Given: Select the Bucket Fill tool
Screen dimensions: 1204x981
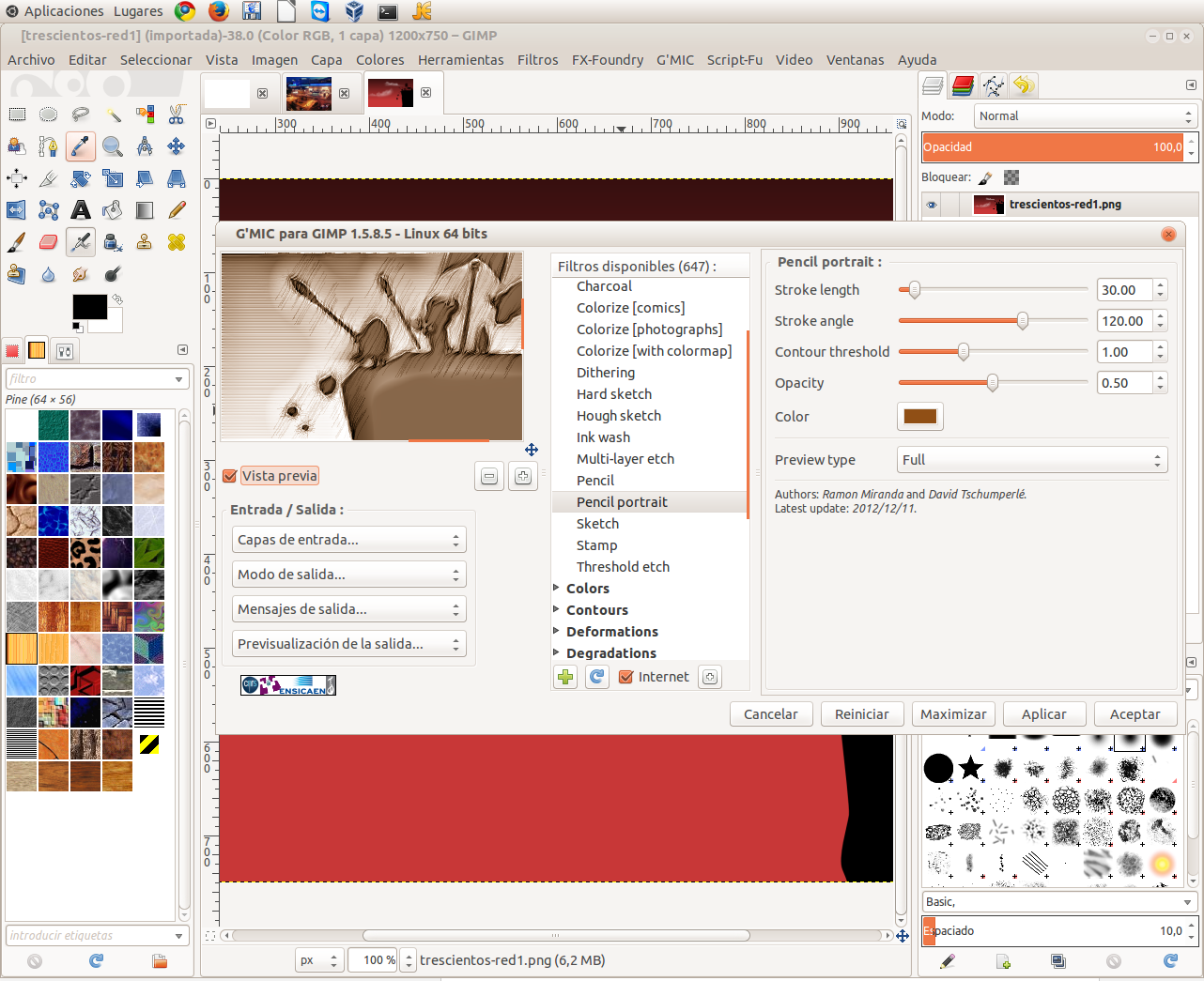Looking at the screenshot, I should pos(113,210).
